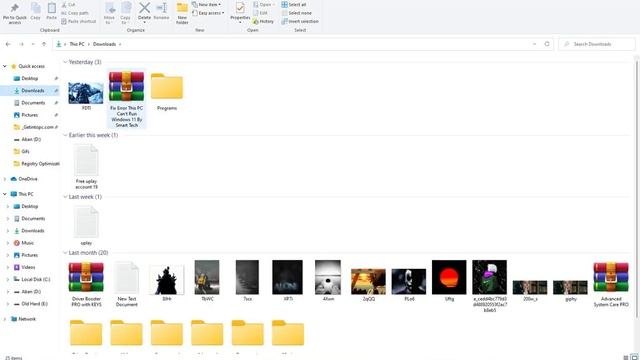
Task: Open recent locations dropdown arrow
Action: 33,44
